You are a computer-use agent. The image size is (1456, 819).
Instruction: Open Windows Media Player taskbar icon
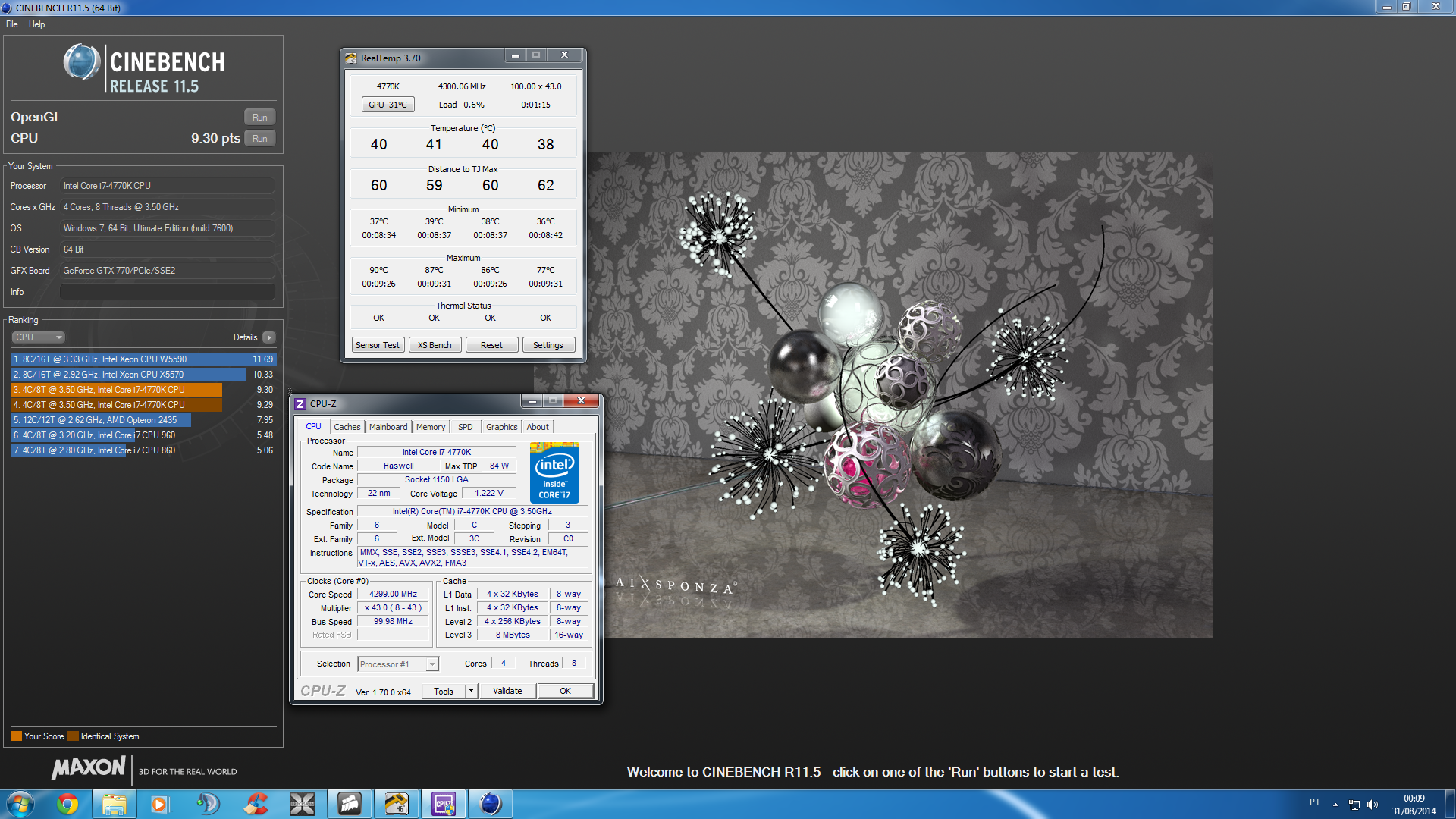(160, 804)
